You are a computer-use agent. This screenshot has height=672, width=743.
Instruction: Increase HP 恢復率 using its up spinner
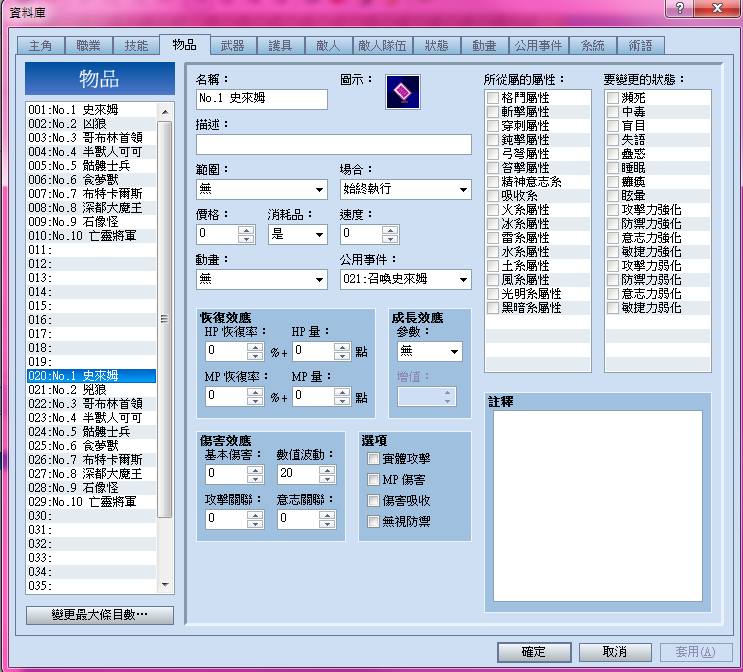255,347
